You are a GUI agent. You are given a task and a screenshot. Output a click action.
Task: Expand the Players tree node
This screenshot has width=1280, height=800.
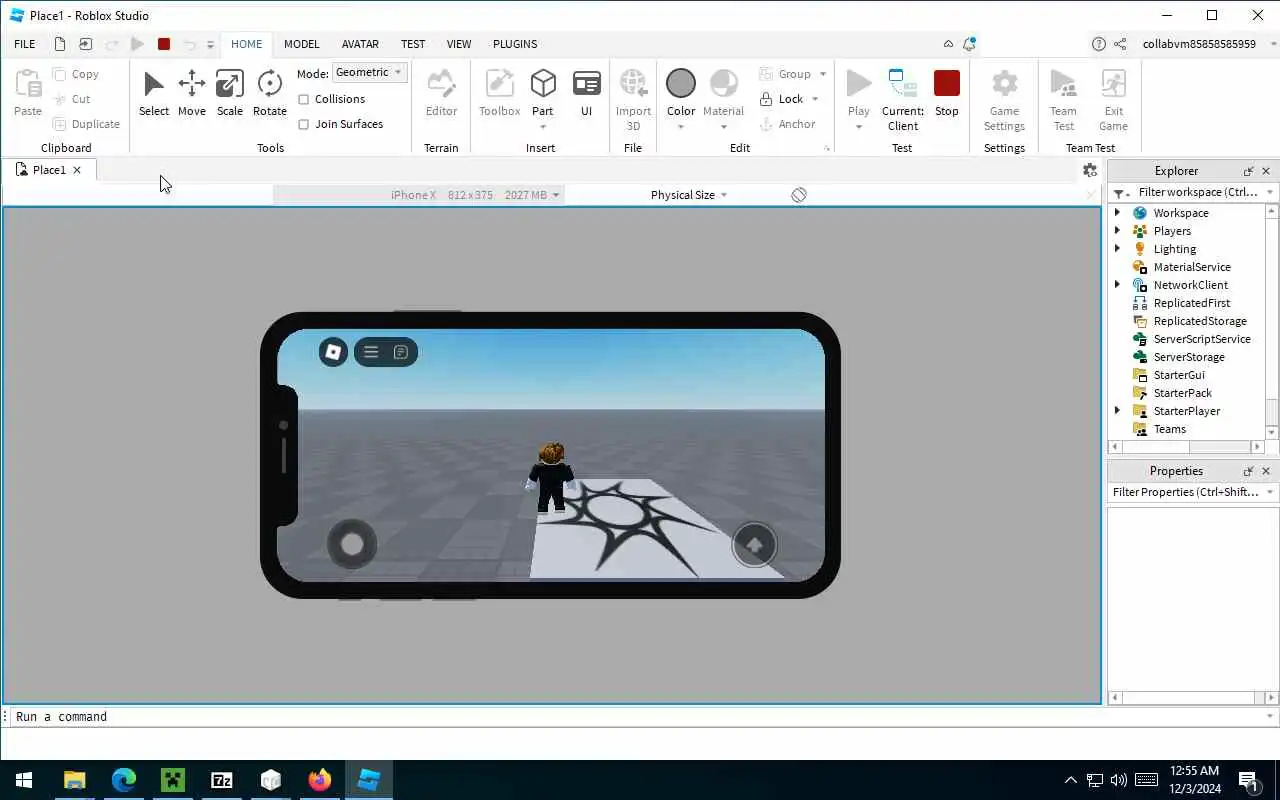(x=1118, y=231)
